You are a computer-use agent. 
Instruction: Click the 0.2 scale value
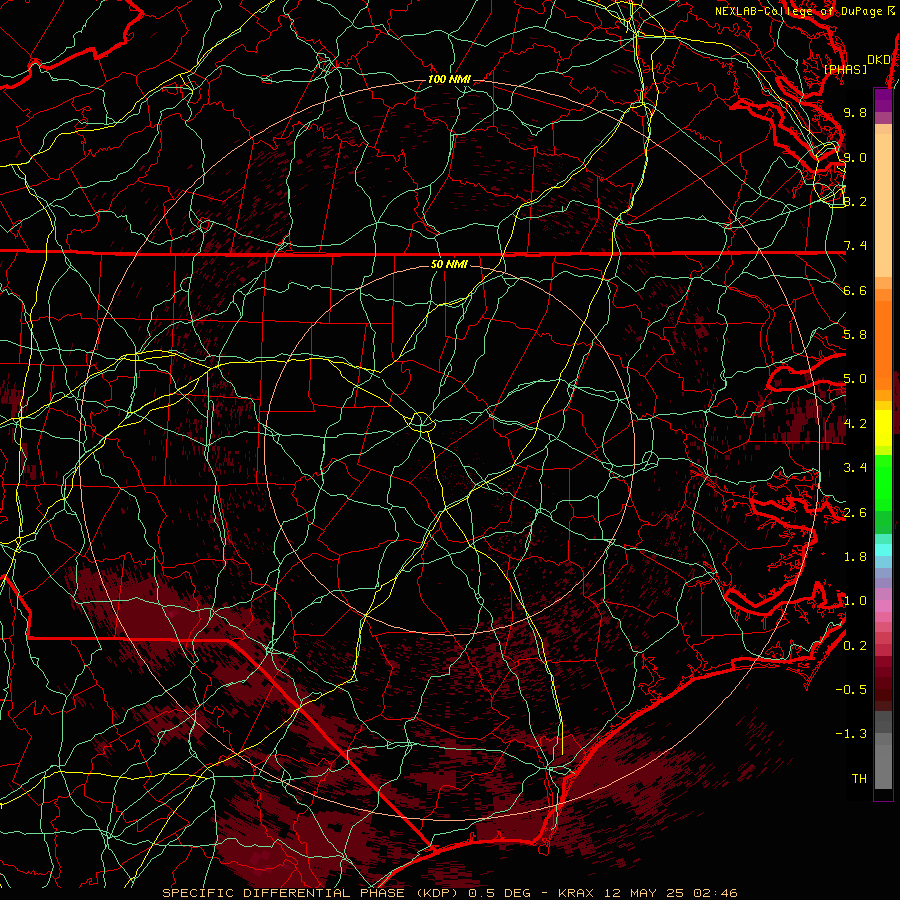tap(855, 646)
